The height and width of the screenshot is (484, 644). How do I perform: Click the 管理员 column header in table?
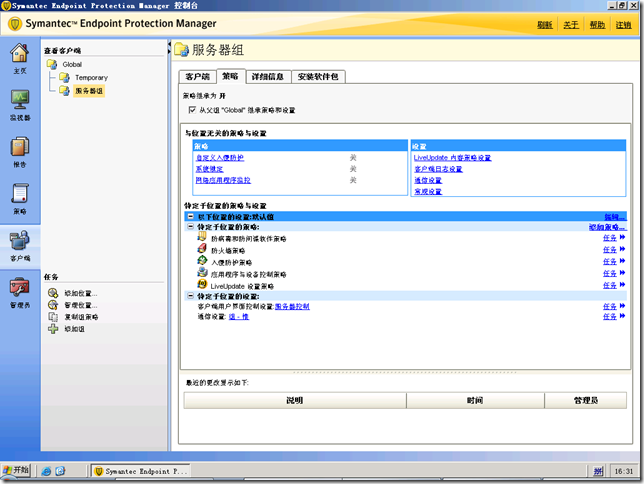(x=586, y=400)
